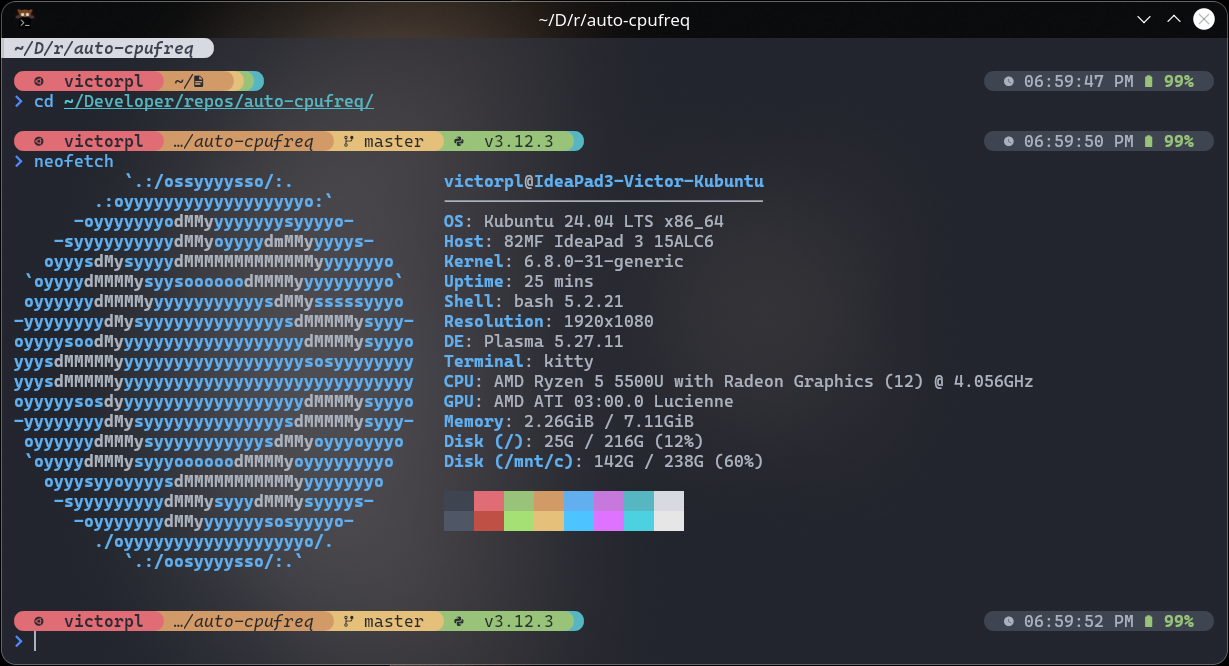Click 'v3.12.3' version label above neofetch
The image size is (1229, 666).
(x=519, y=141)
